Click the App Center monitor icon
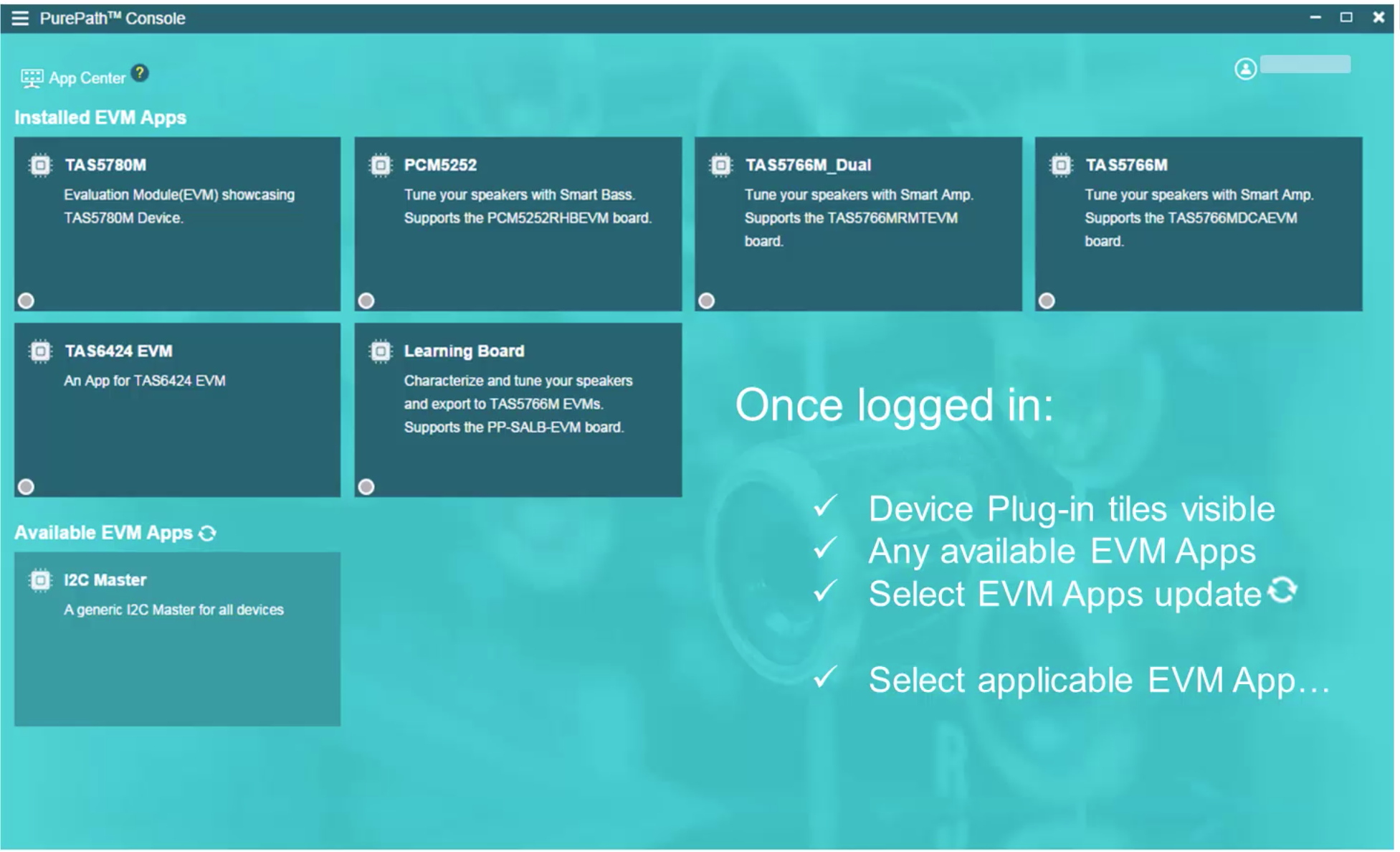The width and height of the screenshot is (1400, 852). pos(32,78)
